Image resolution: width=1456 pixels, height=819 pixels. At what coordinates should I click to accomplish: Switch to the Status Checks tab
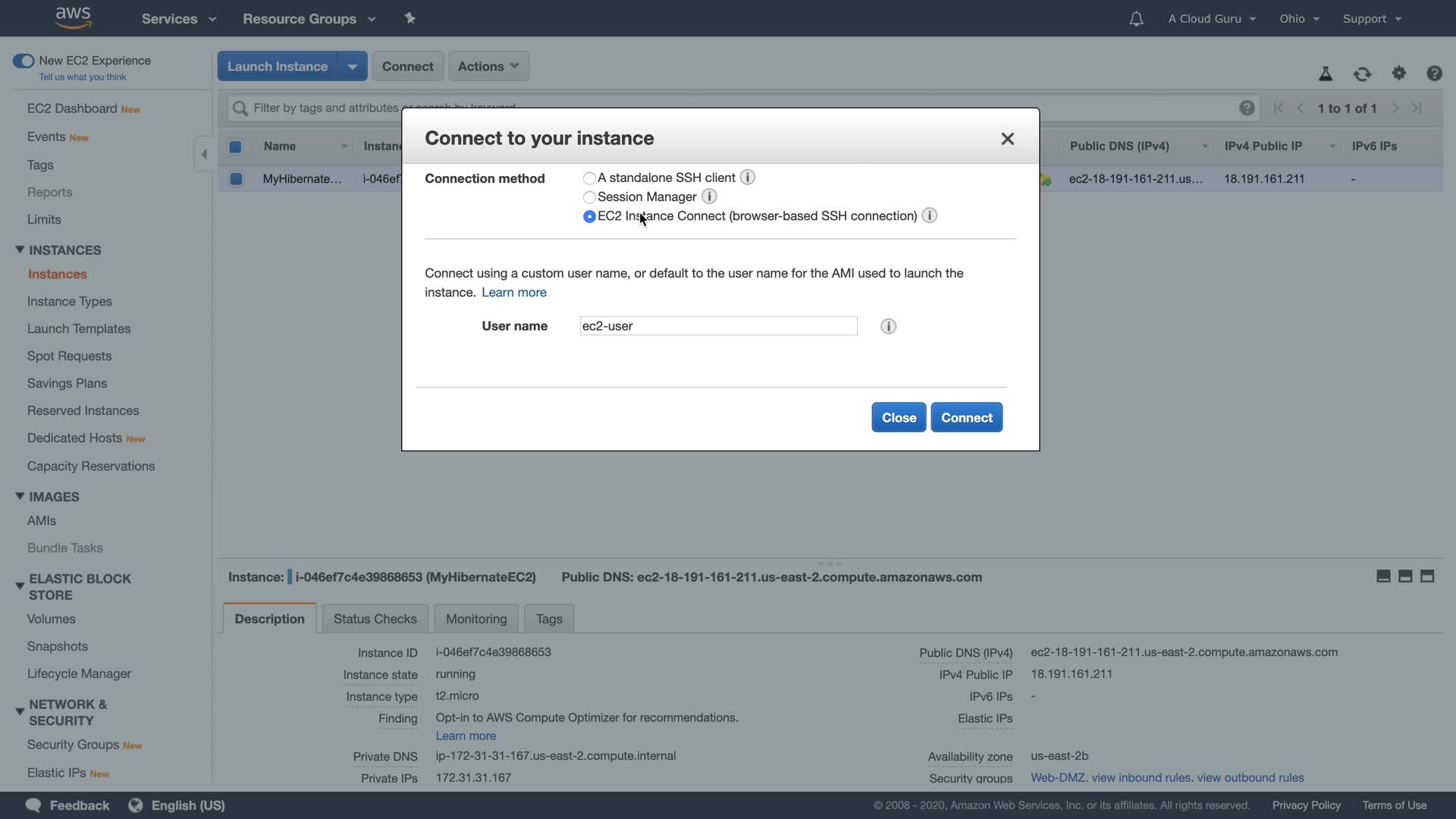pyautogui.click(x=375, y=619)
